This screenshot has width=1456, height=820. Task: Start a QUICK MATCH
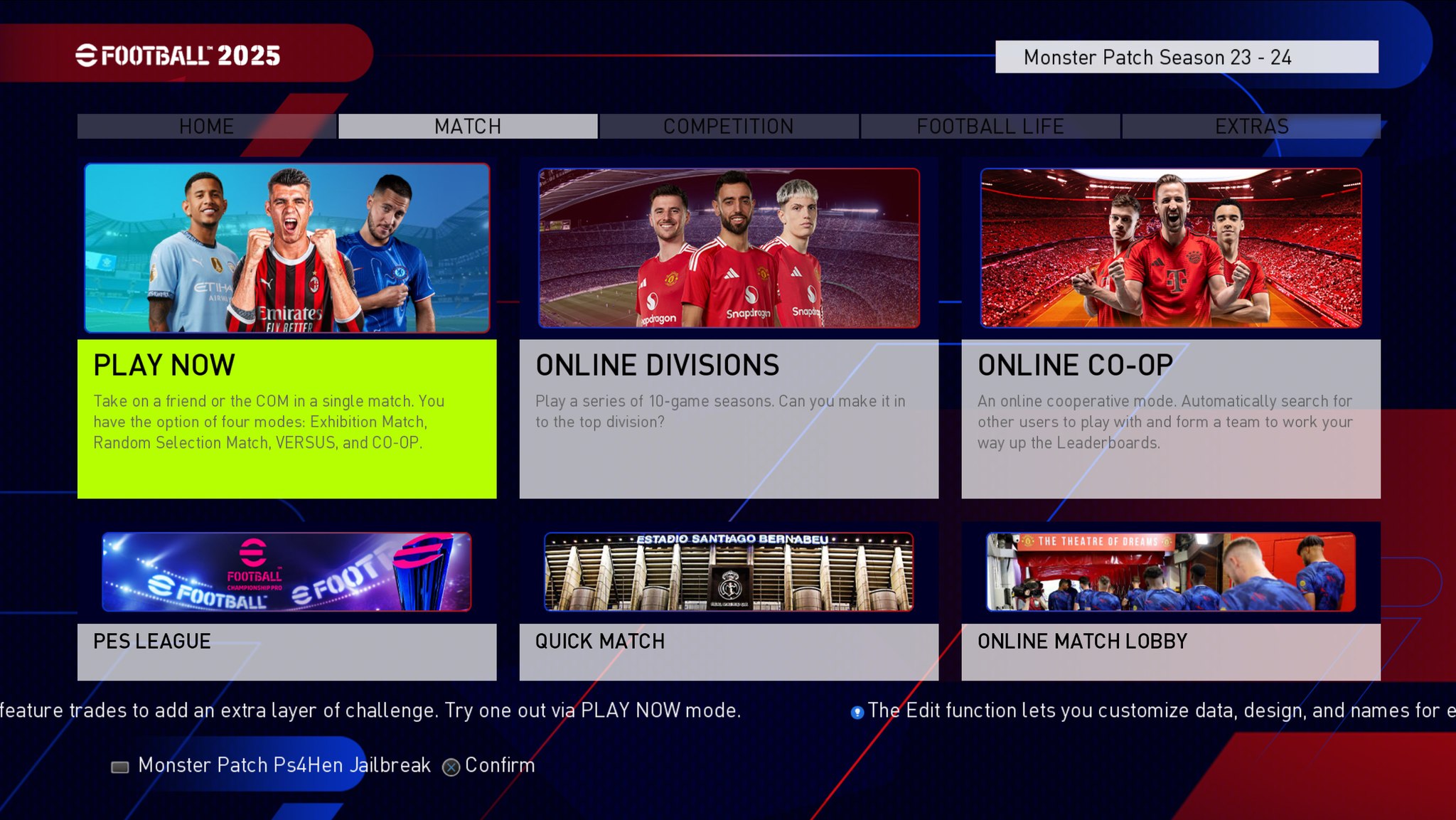pyautogui.click(x=729, y=651)
